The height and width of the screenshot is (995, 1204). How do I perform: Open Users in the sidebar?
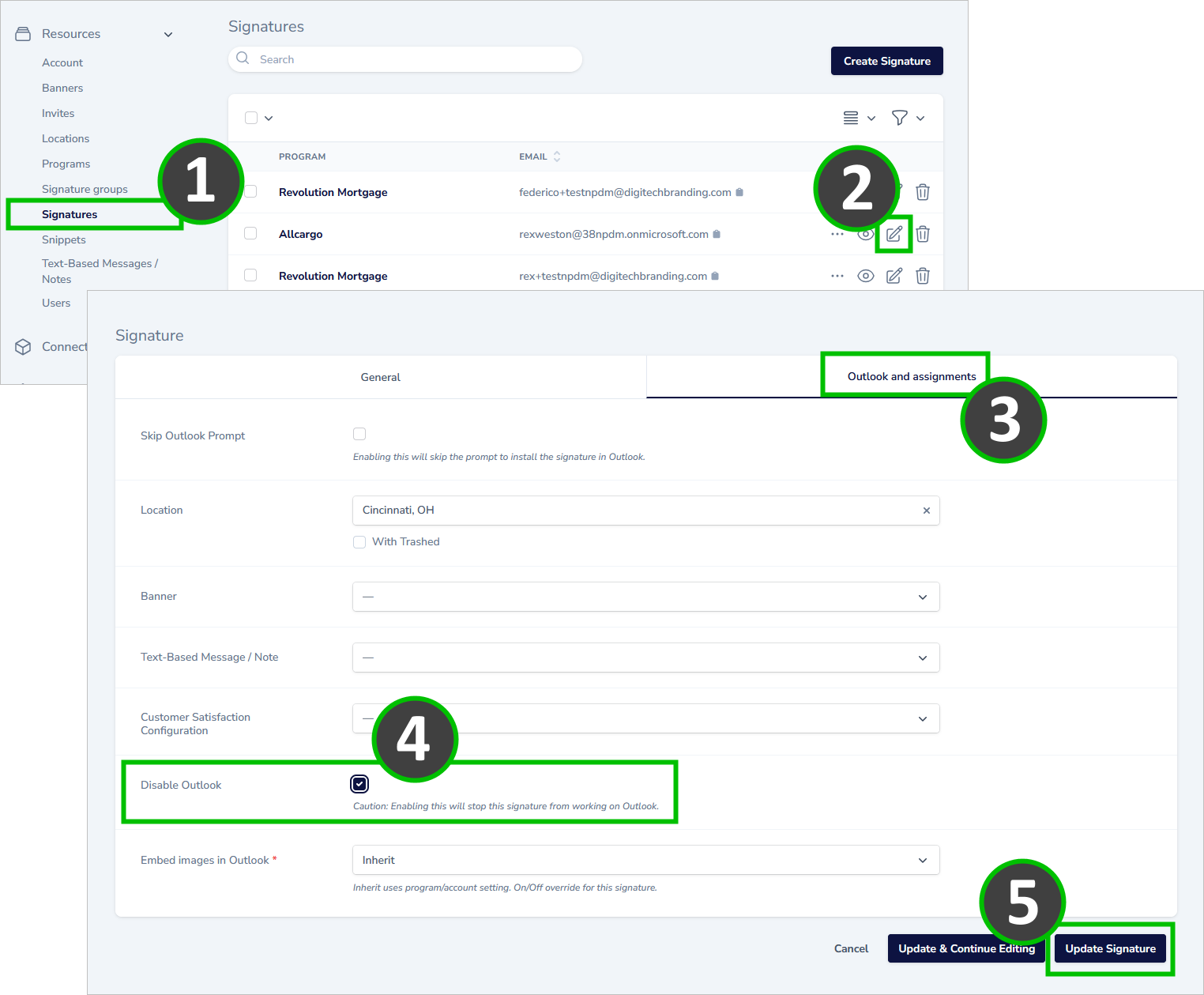(56, 303)
